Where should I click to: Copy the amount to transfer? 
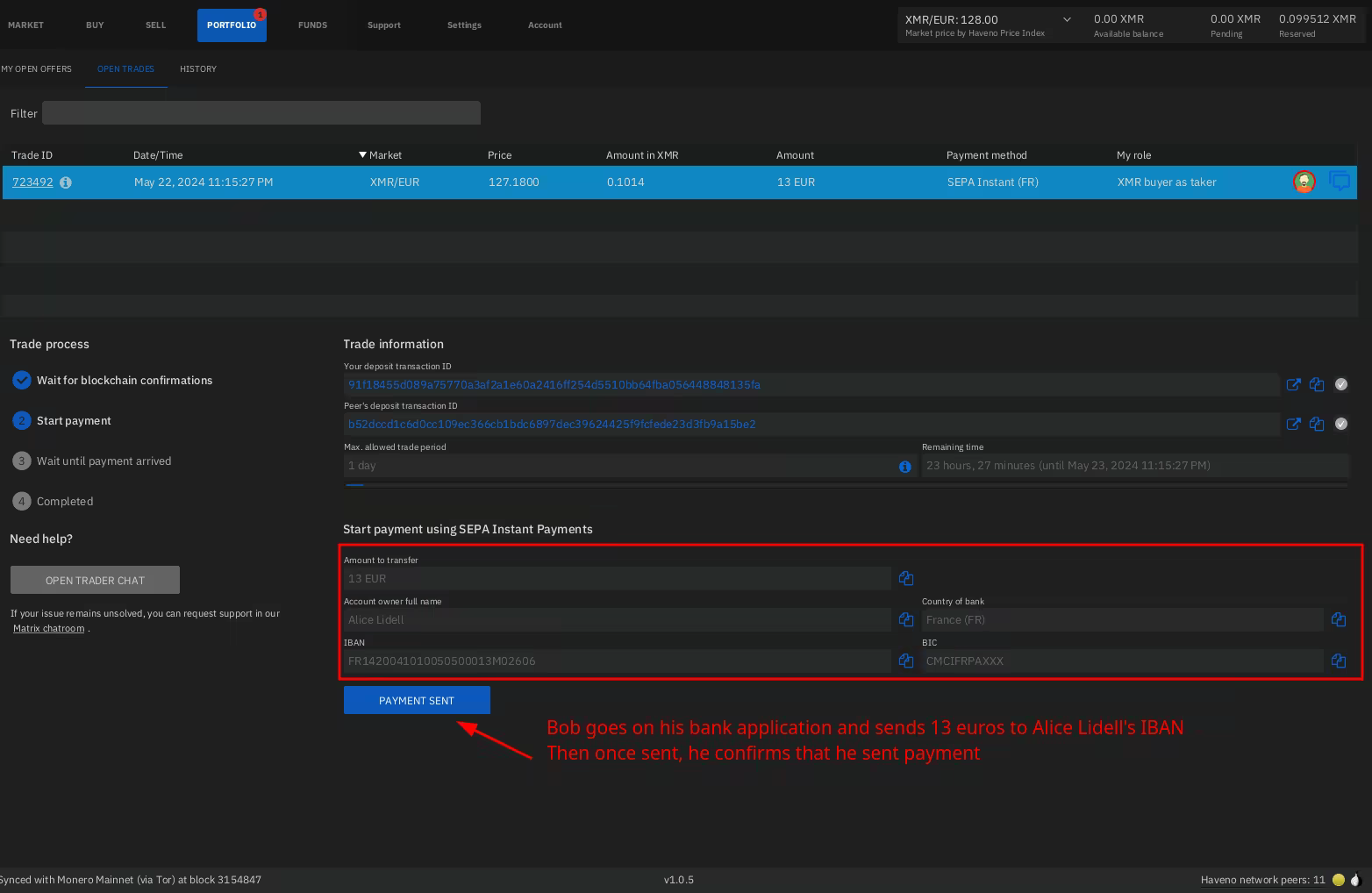906,578
